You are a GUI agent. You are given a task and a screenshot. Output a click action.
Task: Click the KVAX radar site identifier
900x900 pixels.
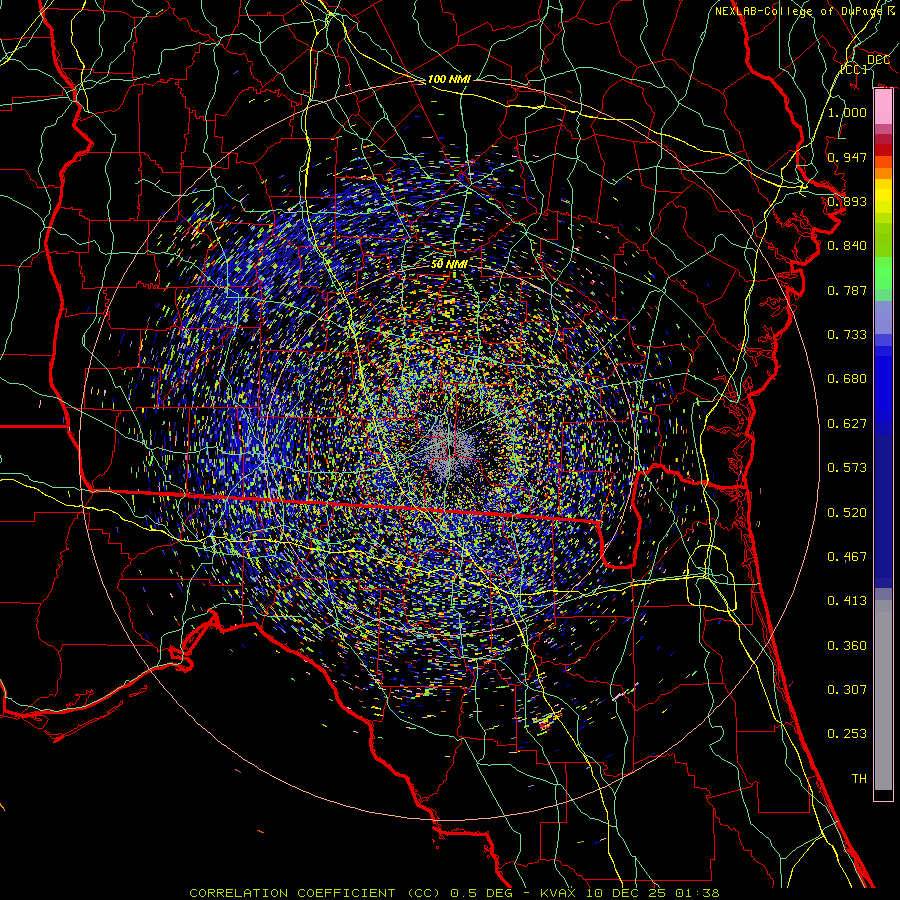560,893
